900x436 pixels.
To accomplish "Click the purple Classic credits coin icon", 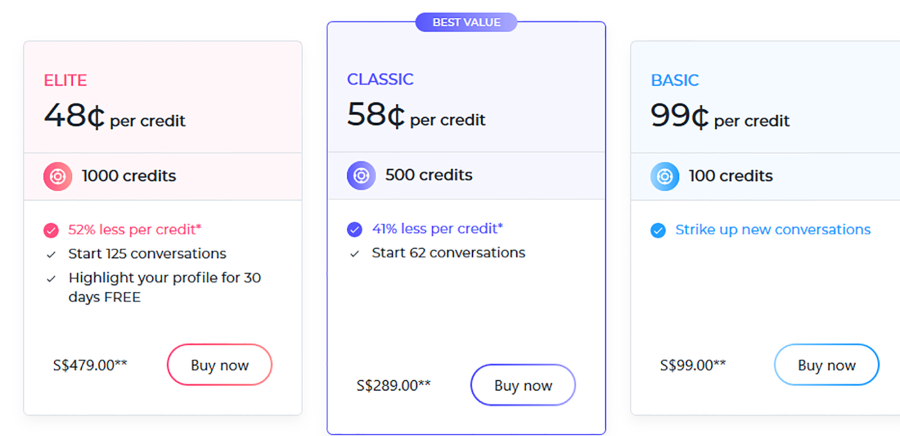I will (361, 176).
